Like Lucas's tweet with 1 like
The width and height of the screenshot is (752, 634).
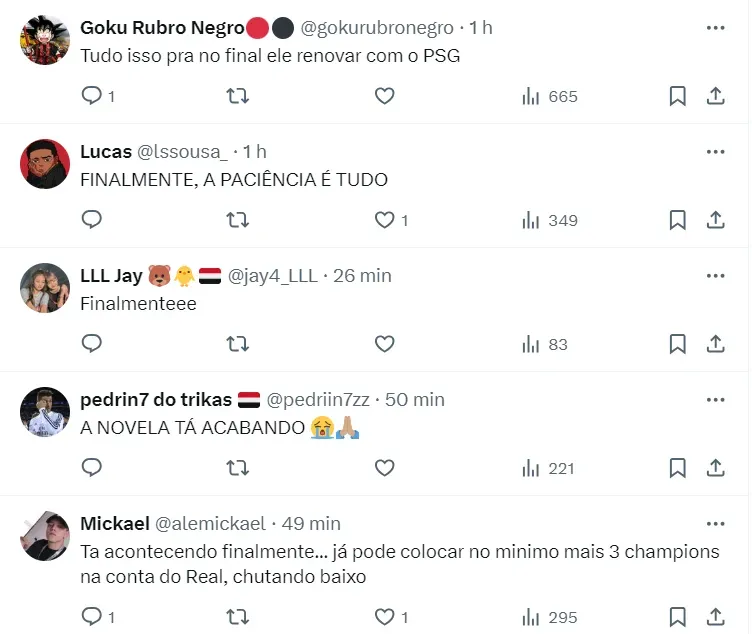click(385, 220)
